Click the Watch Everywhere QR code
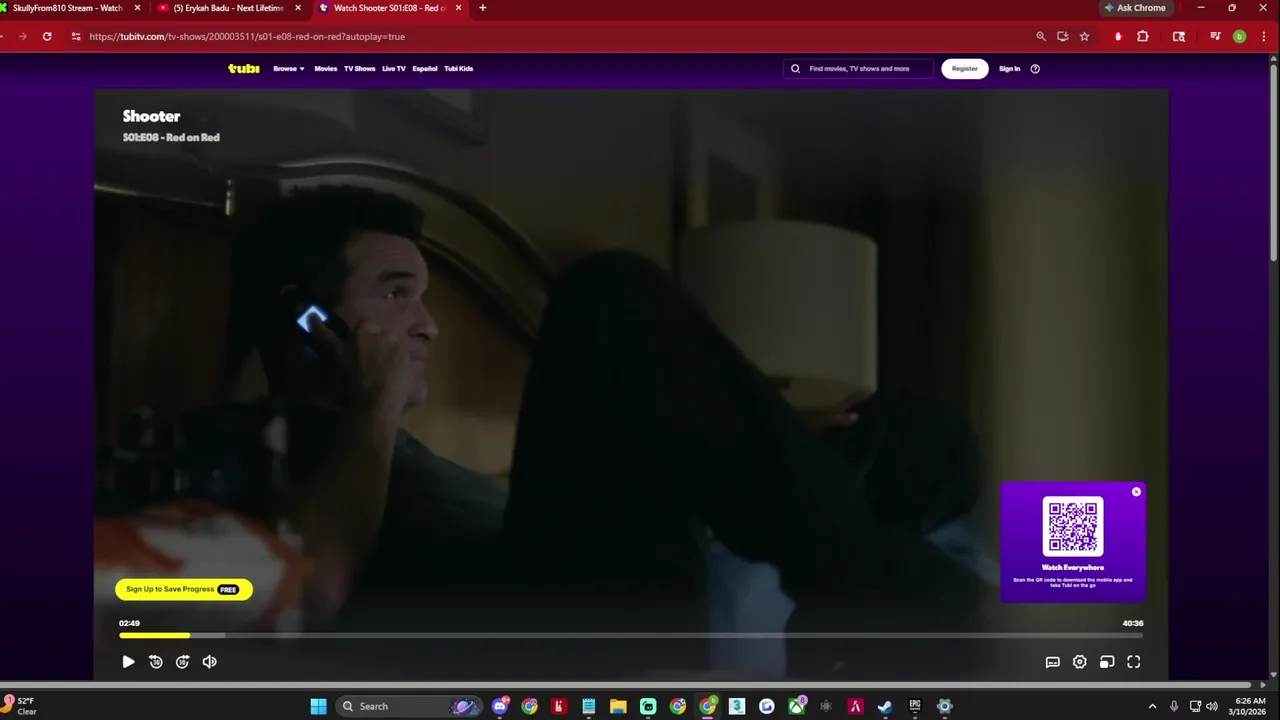The image size is (1280, 720). pyautogui.click(x=1073, y=526)
